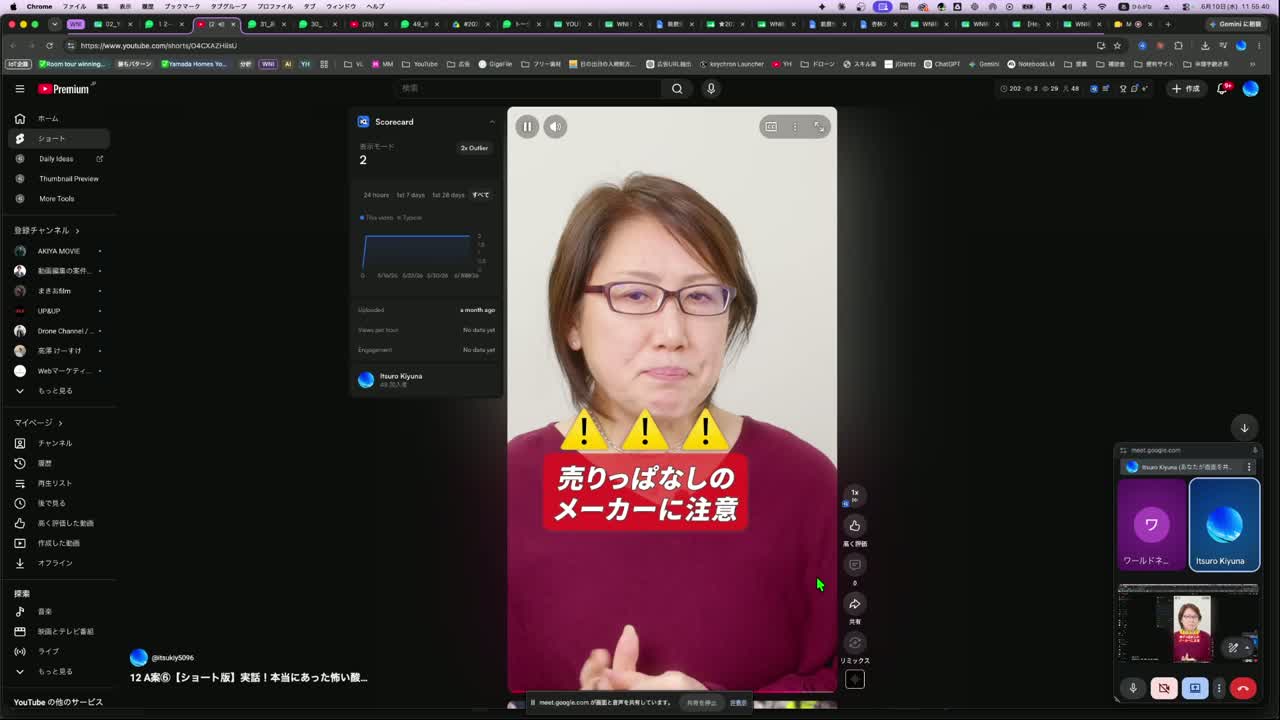The height and width of the screenshot is (720, 1280).
Task: End the Meet call with red button
Action: (1243, 688)
